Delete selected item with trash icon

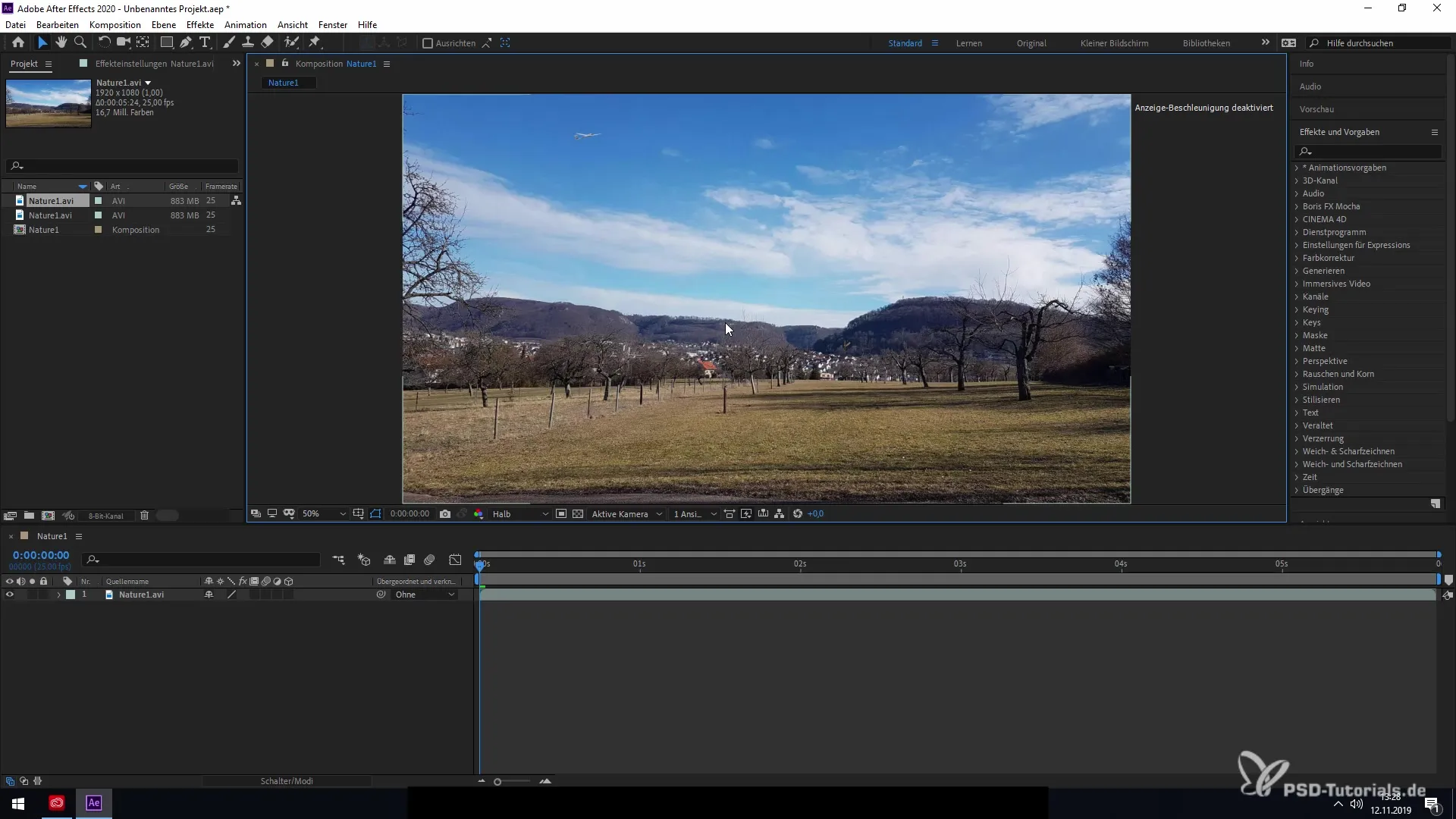[x=144, y=515]
